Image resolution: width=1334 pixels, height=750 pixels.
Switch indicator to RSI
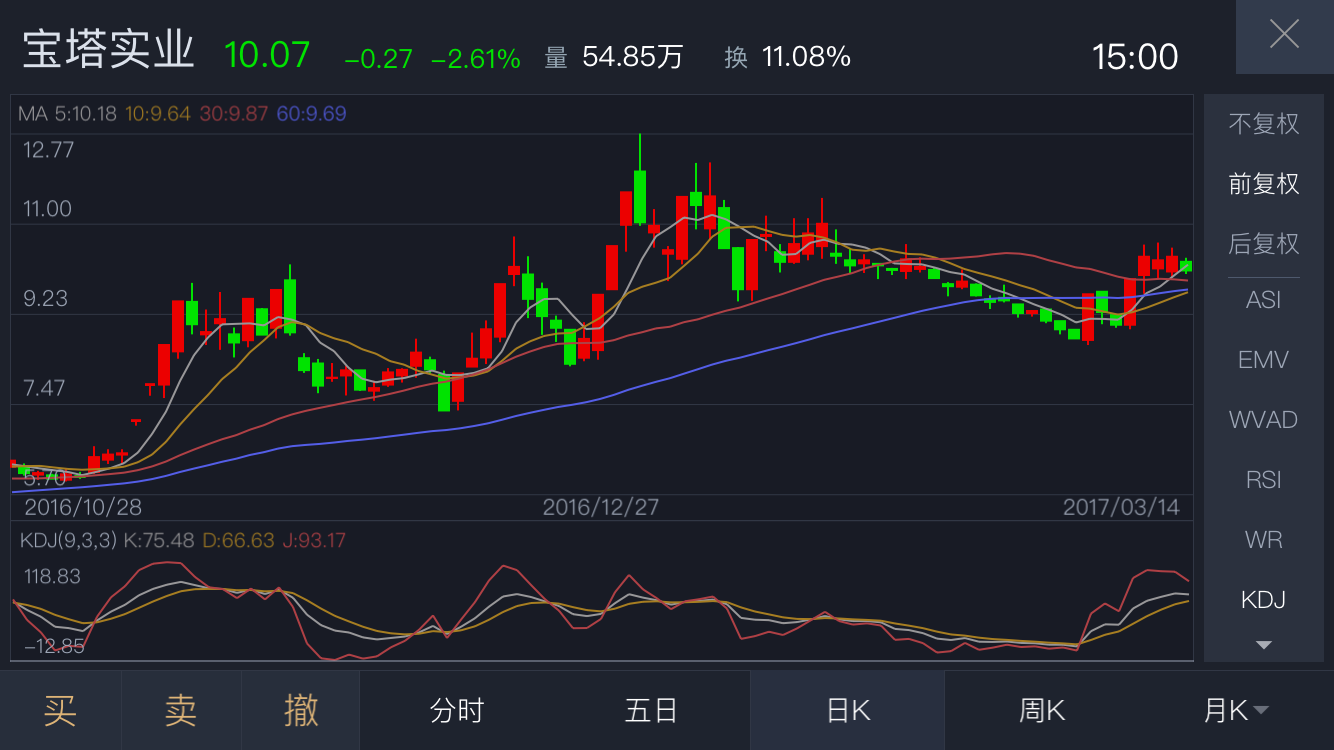(1264, 480)
